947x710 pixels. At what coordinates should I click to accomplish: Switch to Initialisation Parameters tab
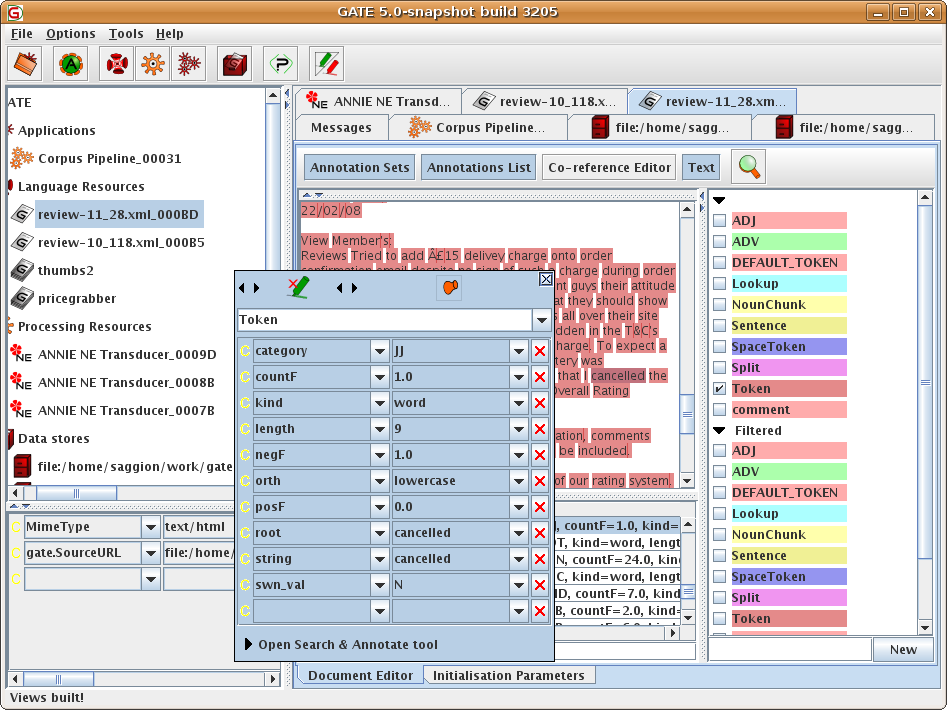[x=509, y=676]
